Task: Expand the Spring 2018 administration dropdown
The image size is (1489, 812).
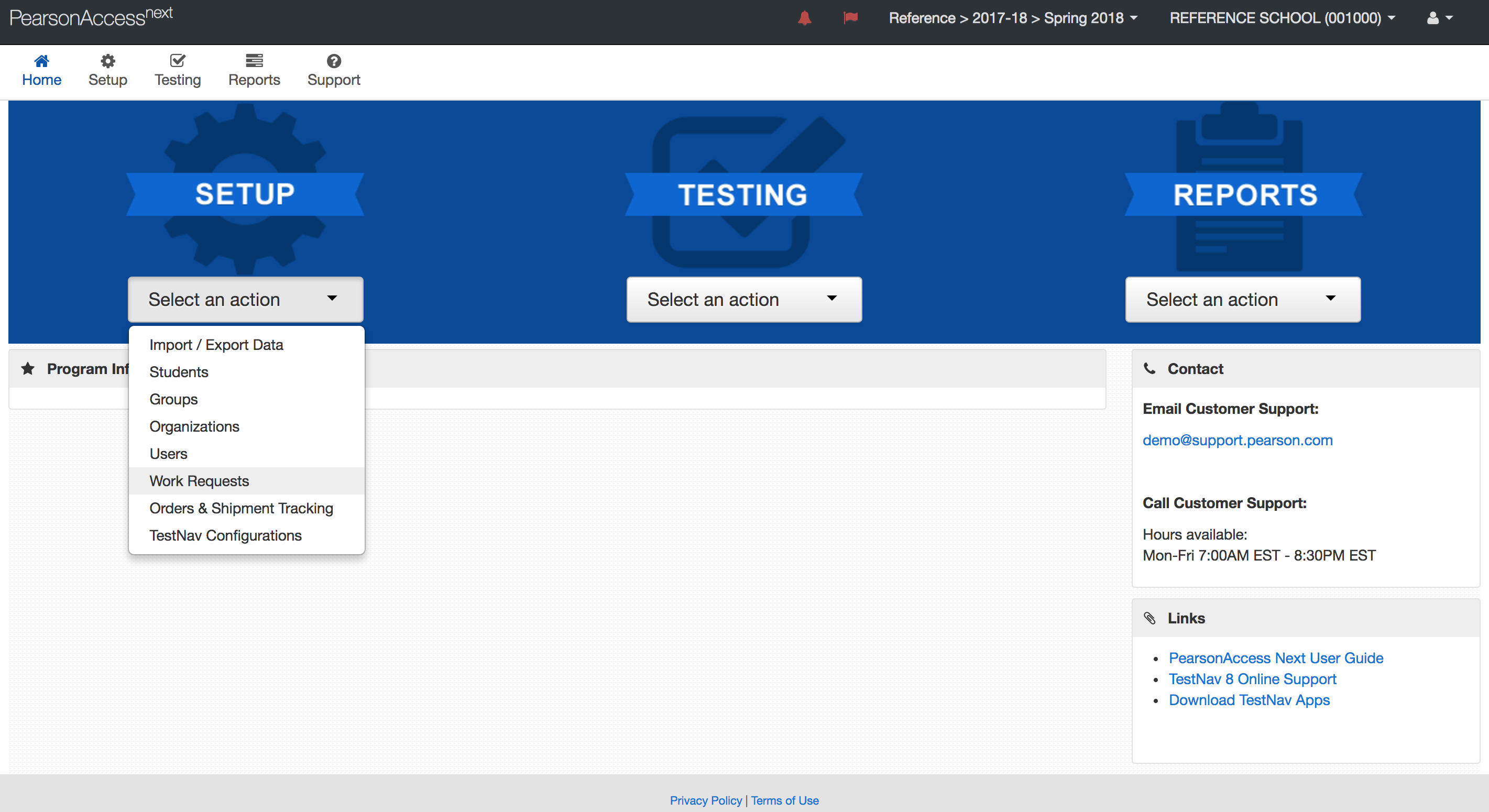Action: (1013, 18)
